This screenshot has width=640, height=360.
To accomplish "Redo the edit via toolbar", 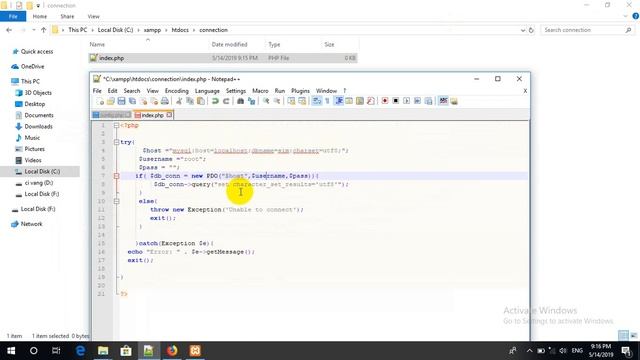I will pos(226,101).
